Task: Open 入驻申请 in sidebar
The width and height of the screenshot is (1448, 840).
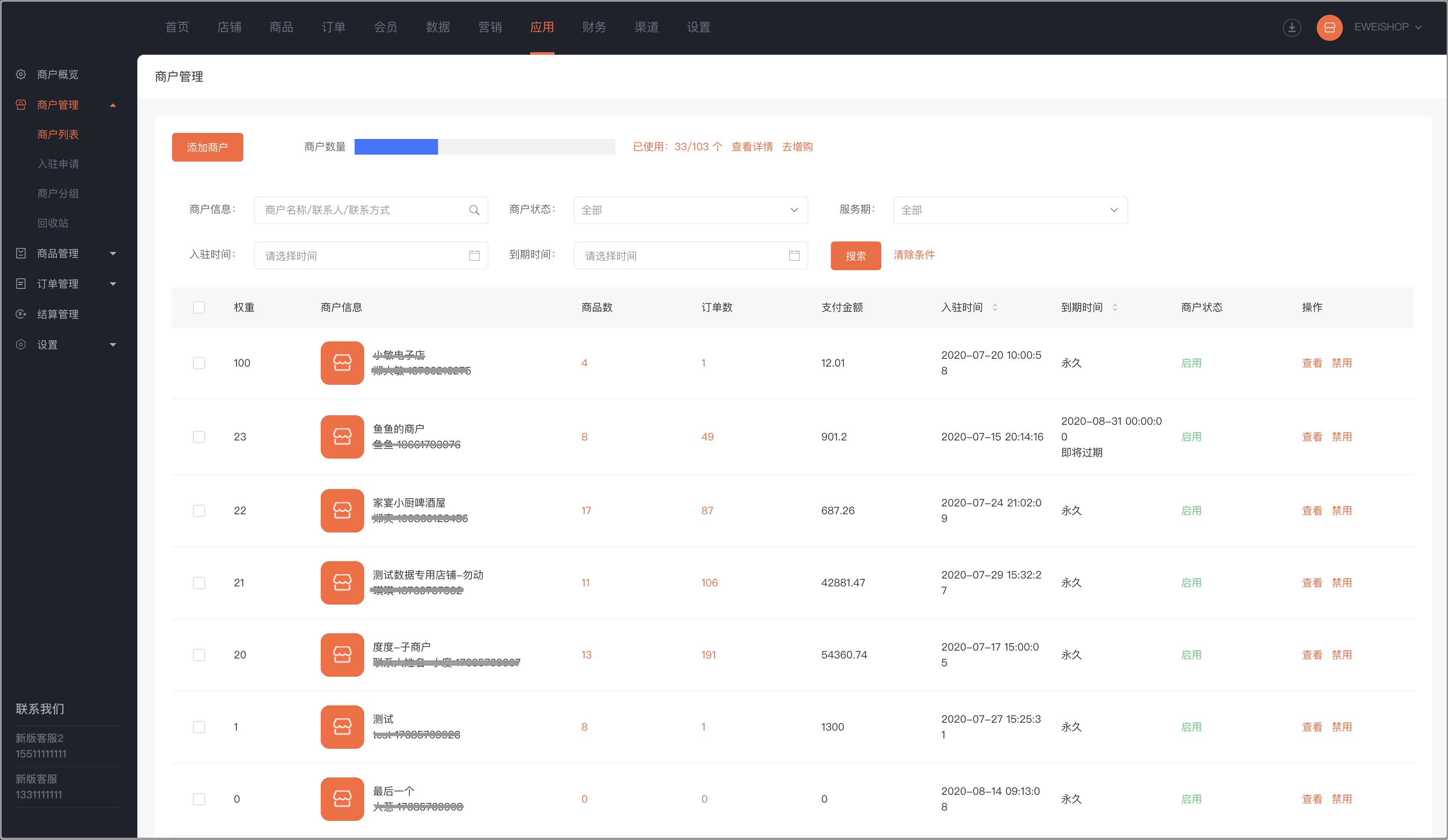Action: 58,164
